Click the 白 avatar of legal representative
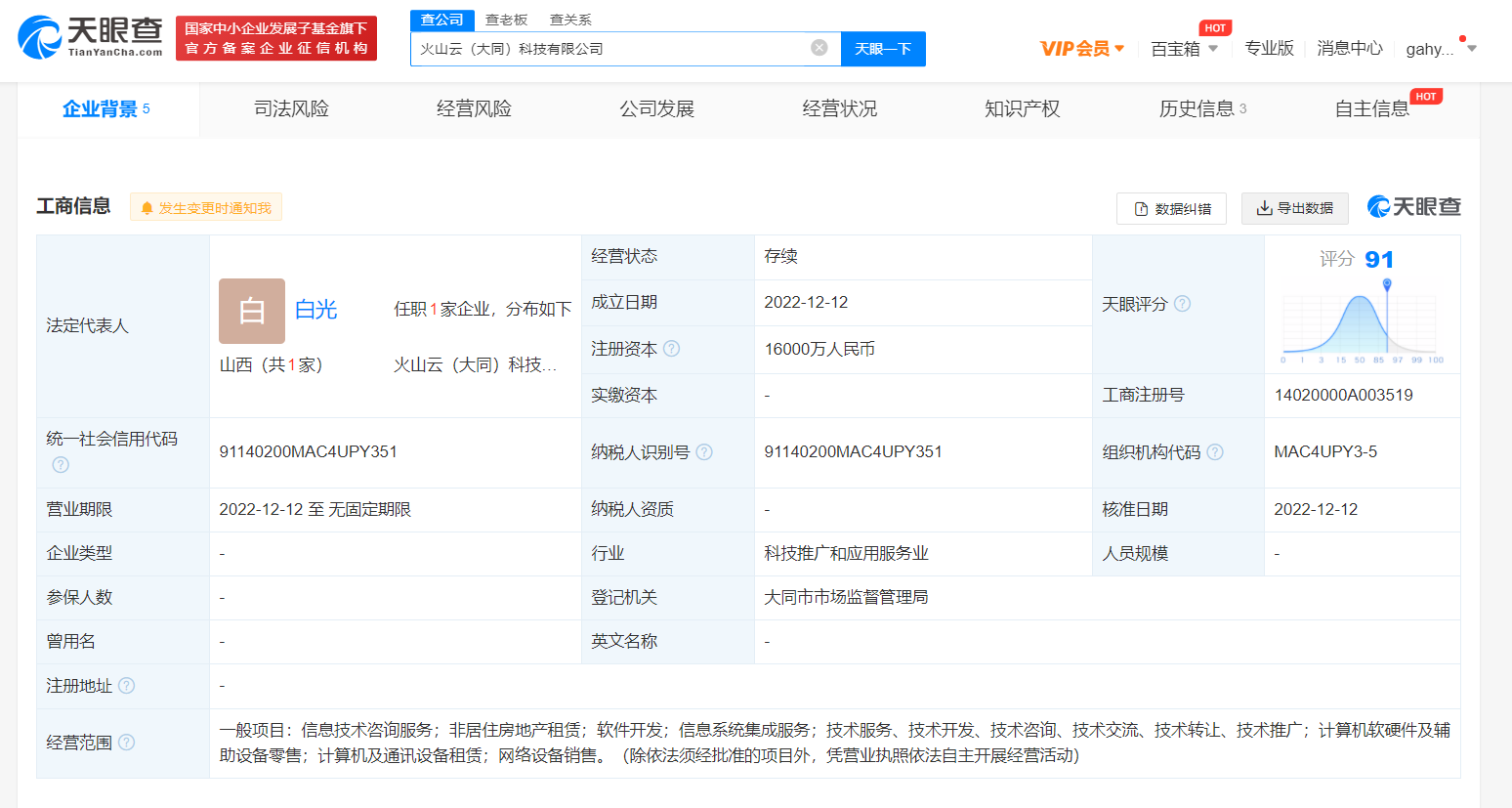This screenshot has height=808, width=1512. point(252,311)
